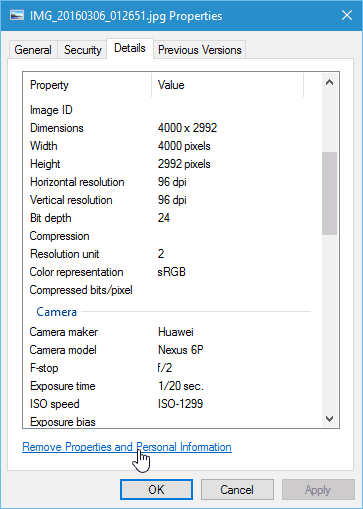Click the Cancel button

[237, 490]
